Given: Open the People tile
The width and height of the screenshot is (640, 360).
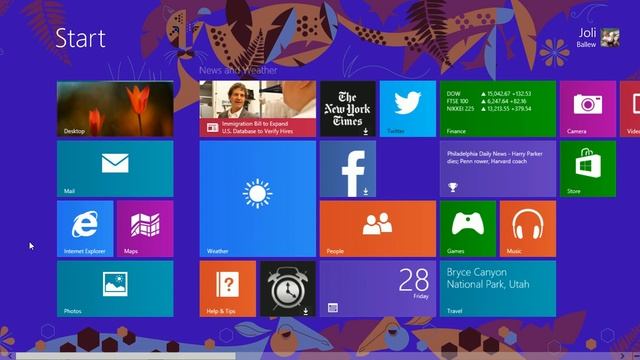Looking at the screenshot, I should 378,229.
